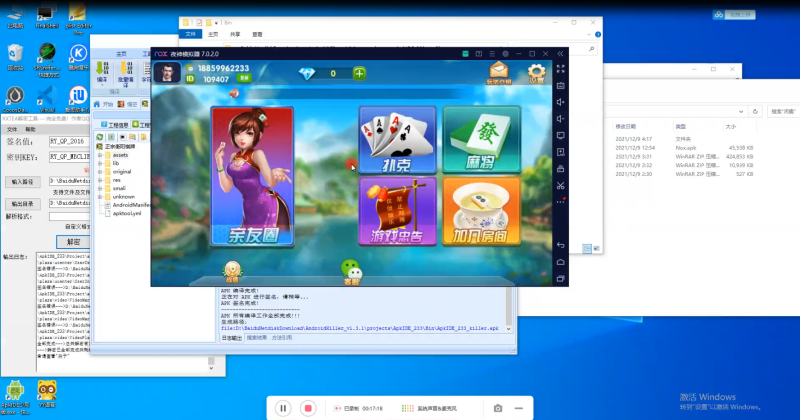Select AndroidManifest file in project tree
This screenshot has width=800, height=420.
tap(128, 205)
